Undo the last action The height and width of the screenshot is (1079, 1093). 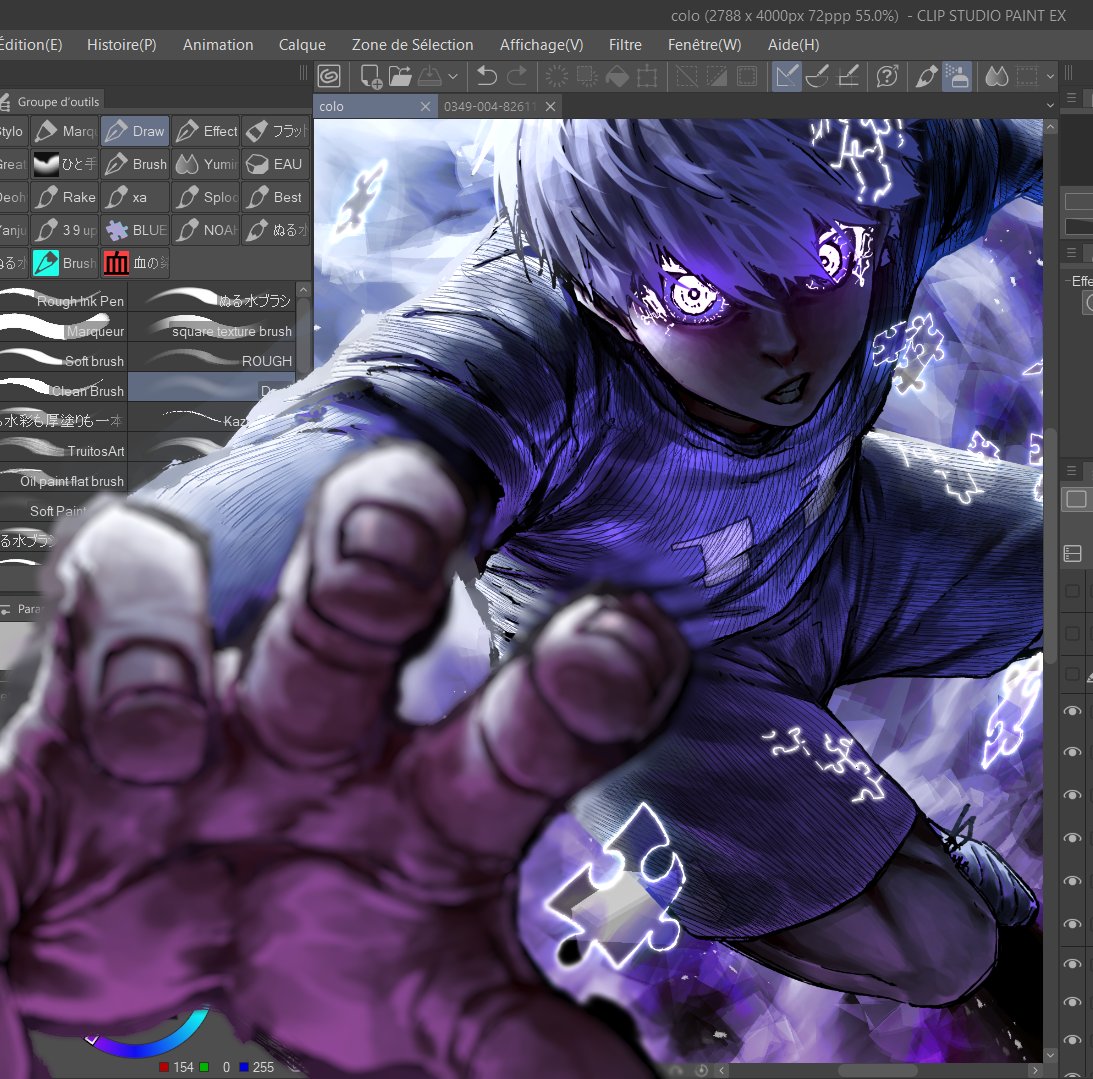pyautogui.click(x=487, y=76)
